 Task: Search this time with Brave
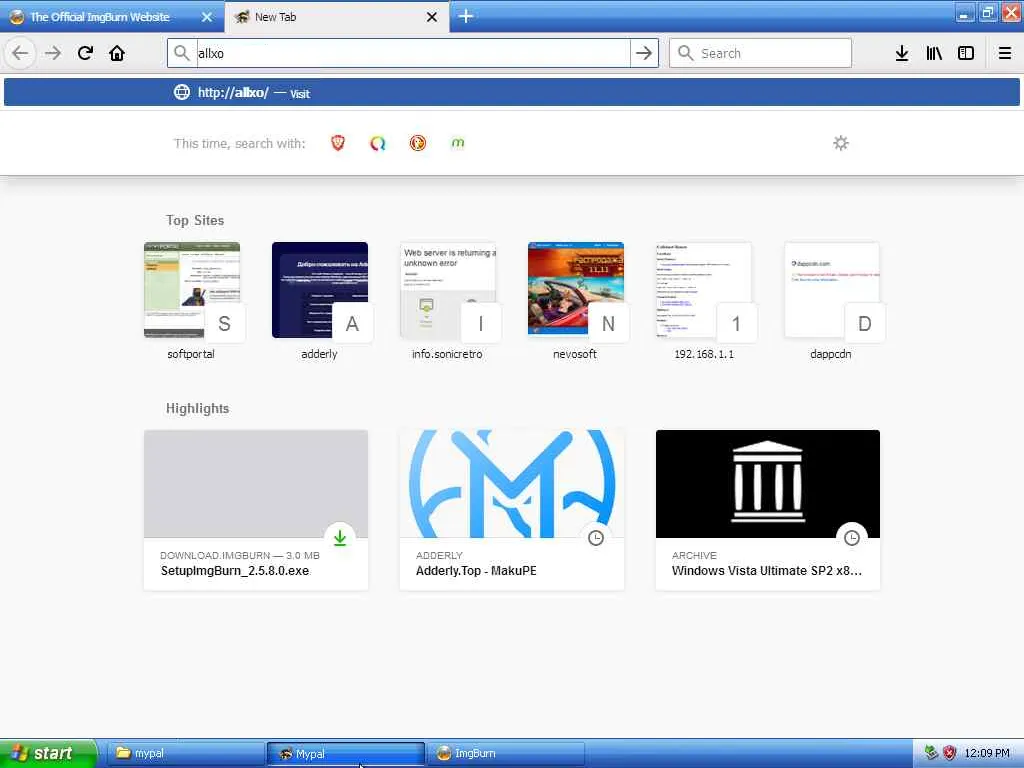[x=338, y=143]
